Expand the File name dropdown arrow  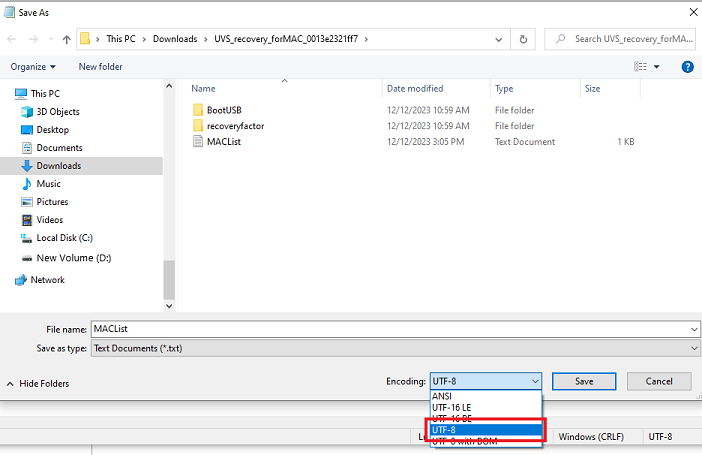coord(694,329)
